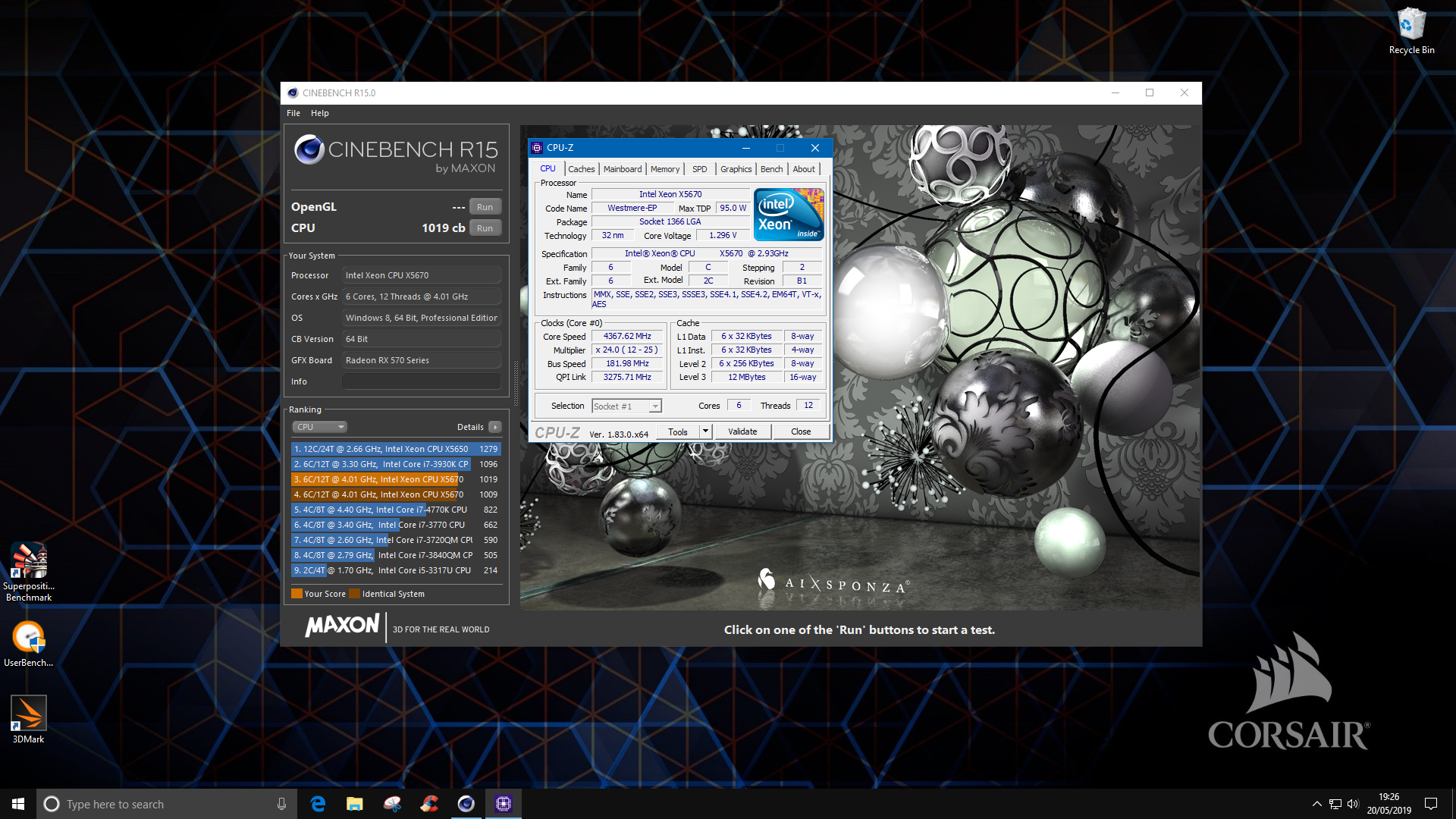Screen dimensions: 1456x819
Task: Open File Explorer from the taskbar
Action: (354, 804)
